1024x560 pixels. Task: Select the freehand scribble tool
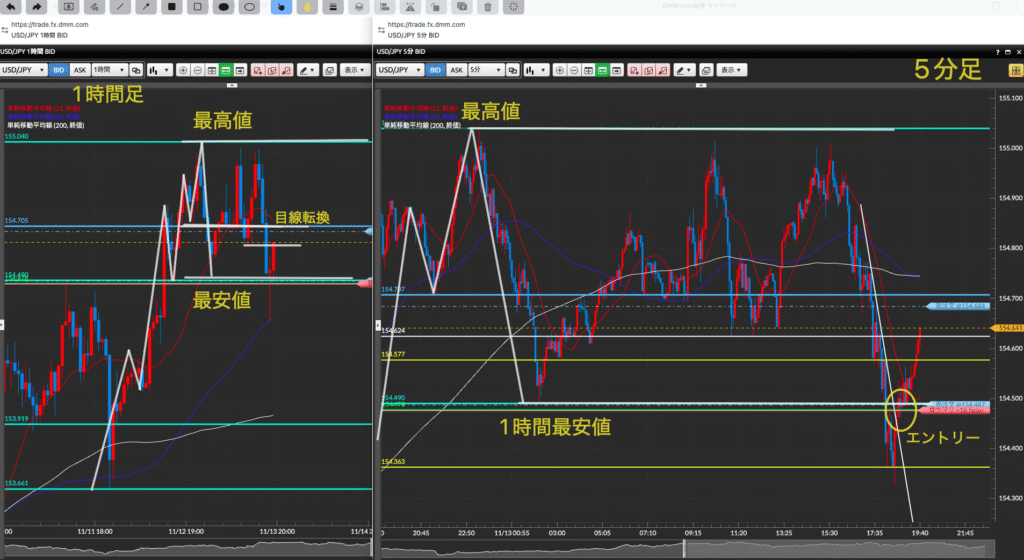coord(93,6)
